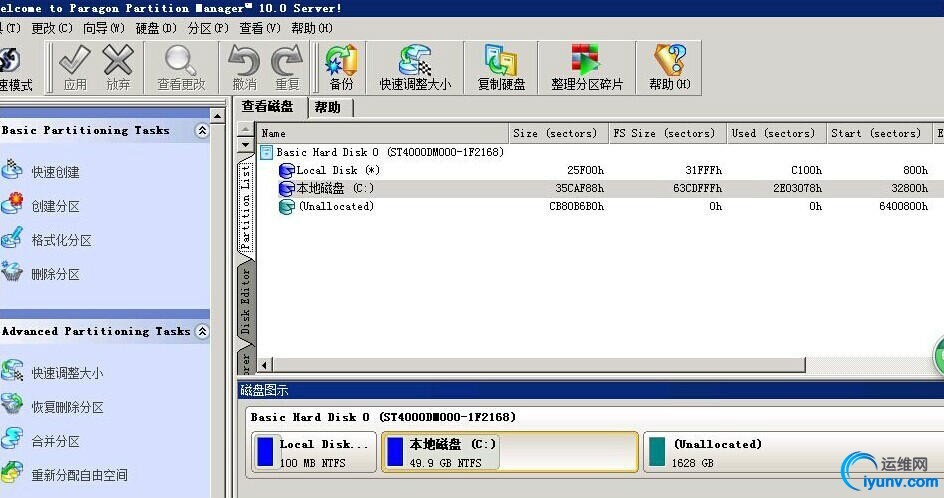The image size is (944, 498).
Task: Select 快速调整大小 in Advanced Partitioning Tasks
Action: (x=67, y=373)
